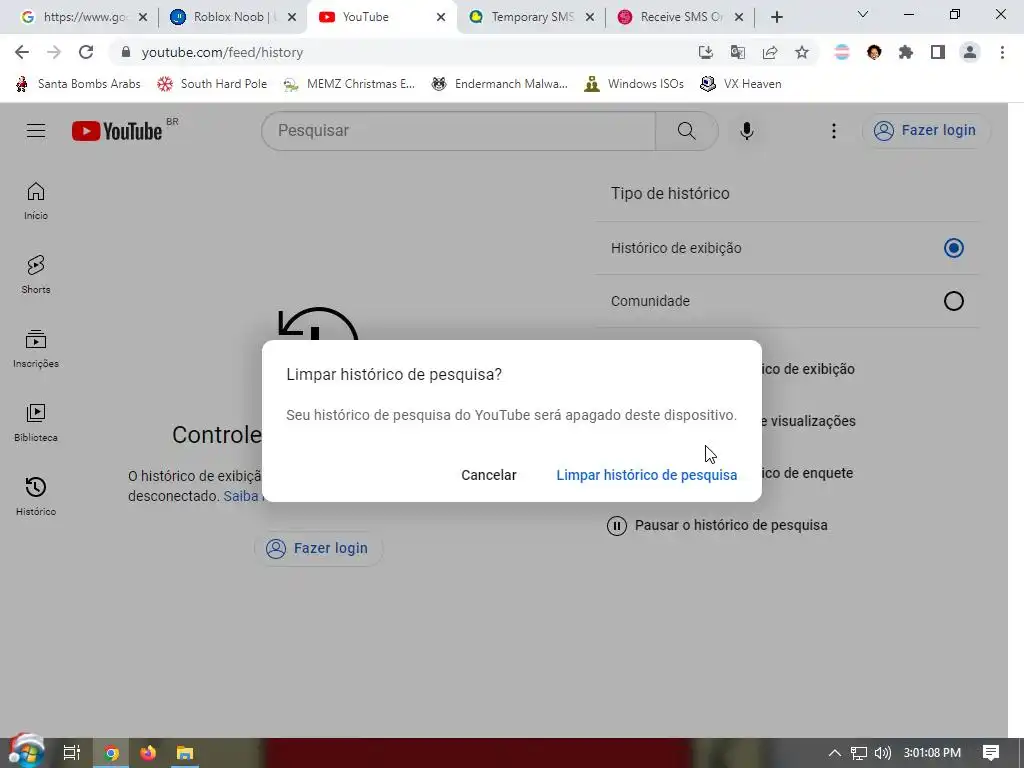Click Pausar o histórico de pesquisa
Screen dimensions: 1024x768
tap(717, 525)
